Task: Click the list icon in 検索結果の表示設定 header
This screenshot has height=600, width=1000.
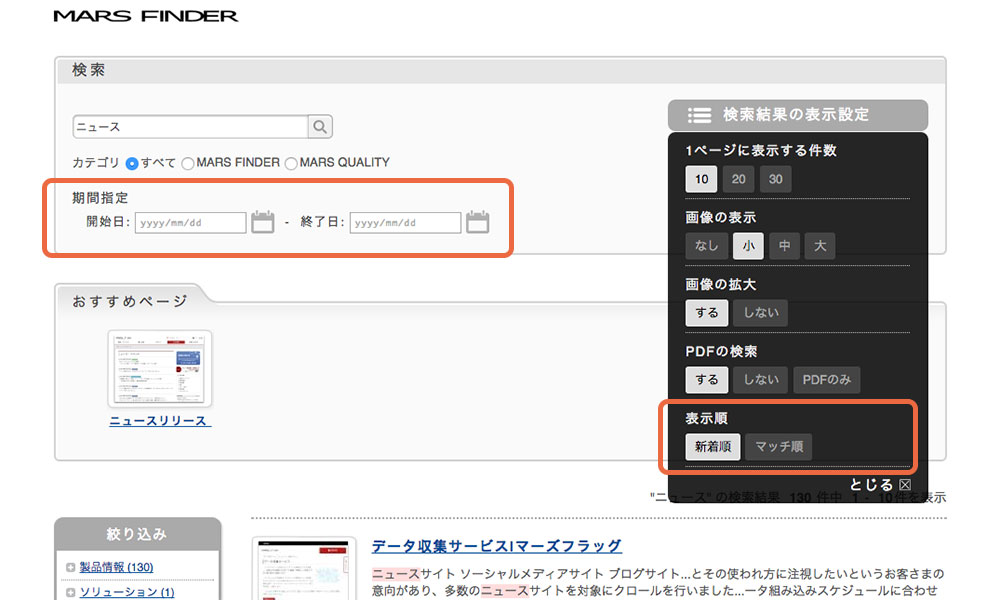Action: (x=699, y=115)
